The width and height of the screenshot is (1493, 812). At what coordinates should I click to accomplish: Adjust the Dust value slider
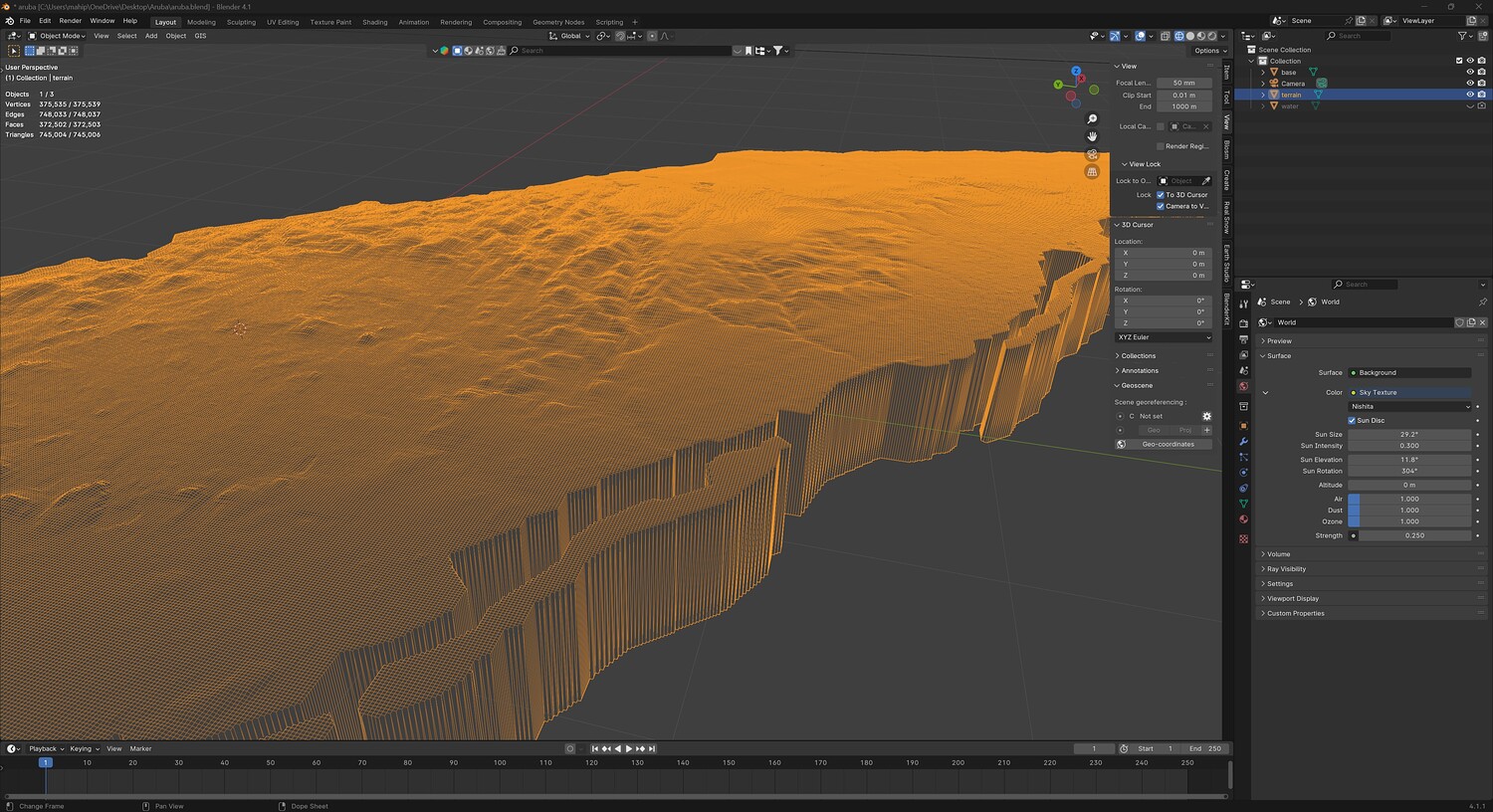coord(1409,510)
